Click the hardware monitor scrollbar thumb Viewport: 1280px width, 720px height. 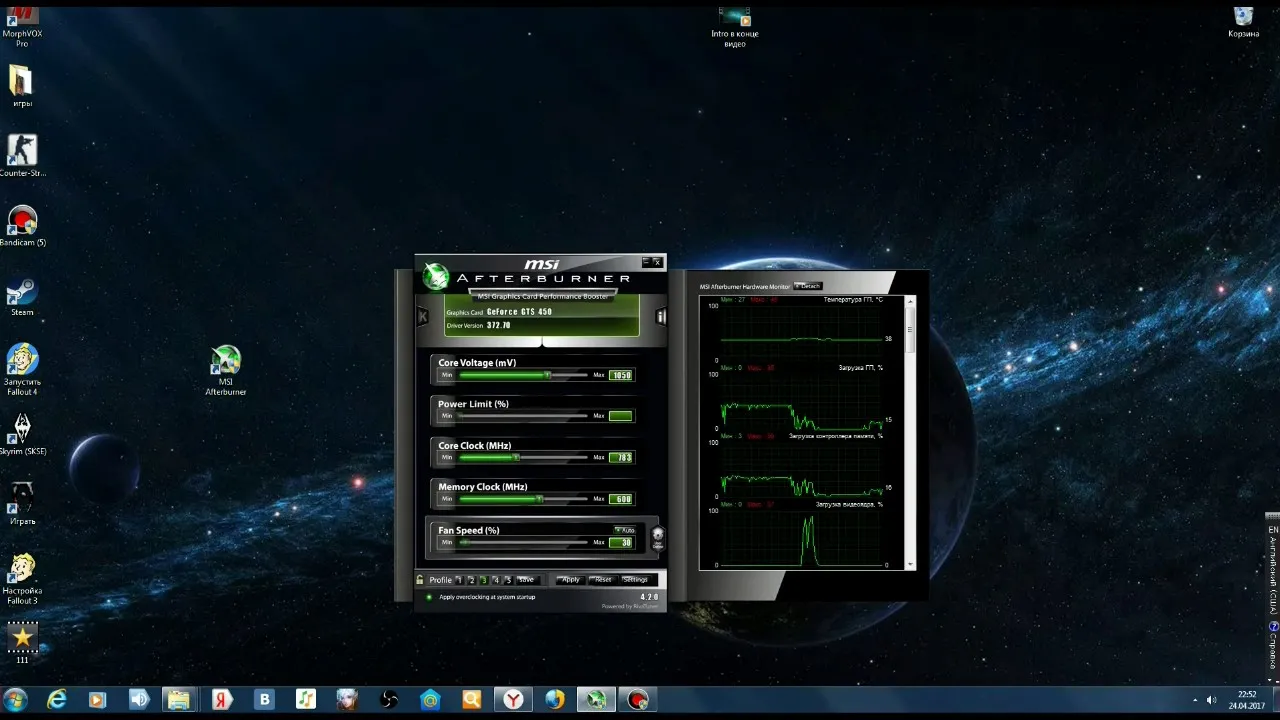click(x=910, y=329)
